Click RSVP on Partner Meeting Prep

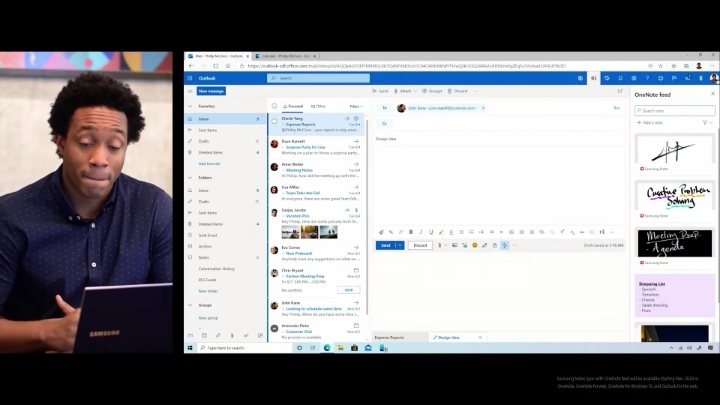[x=349, y=290]
